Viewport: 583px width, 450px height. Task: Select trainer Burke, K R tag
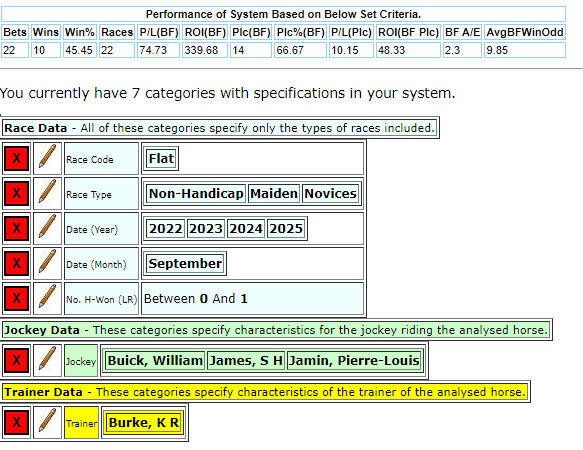[x=144, y=423]
